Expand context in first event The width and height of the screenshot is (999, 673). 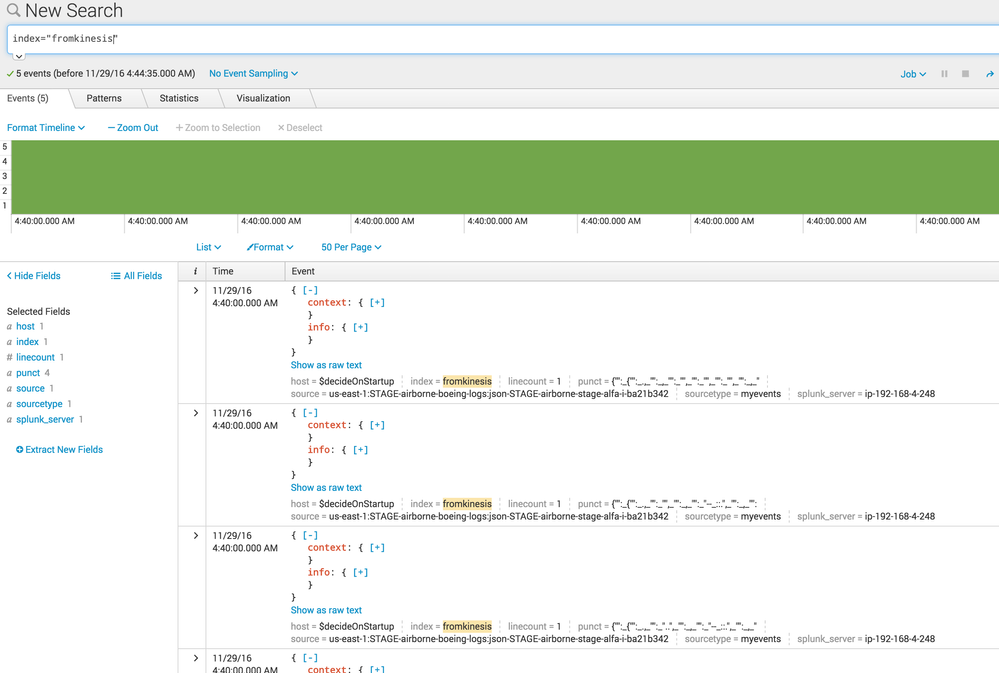coord(377,302)
